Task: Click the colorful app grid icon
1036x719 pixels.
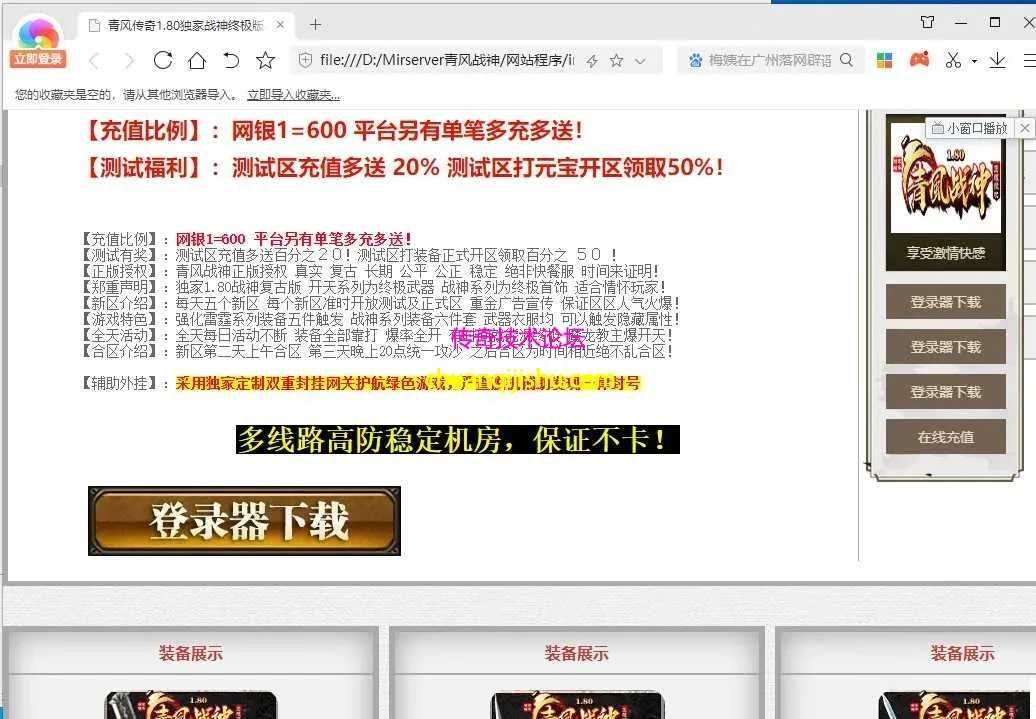Action: [x=884, y=60]
